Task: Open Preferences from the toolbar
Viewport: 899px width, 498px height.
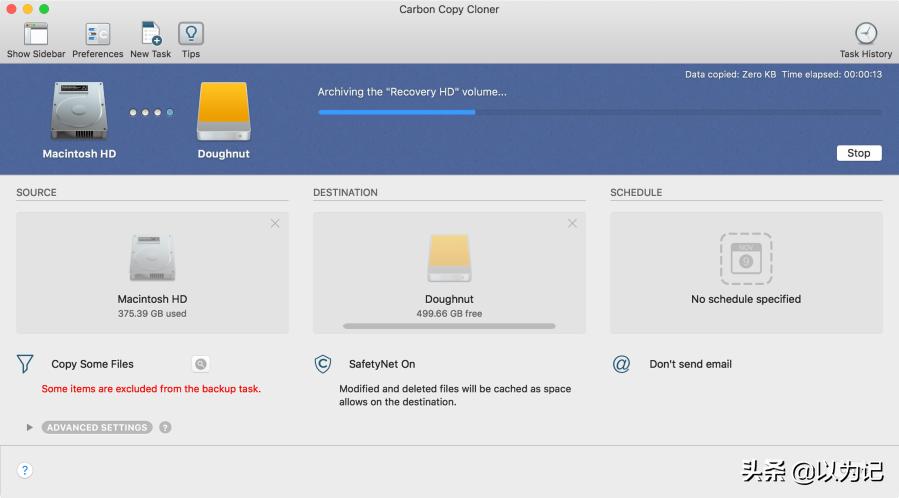Action: (97, 34)
